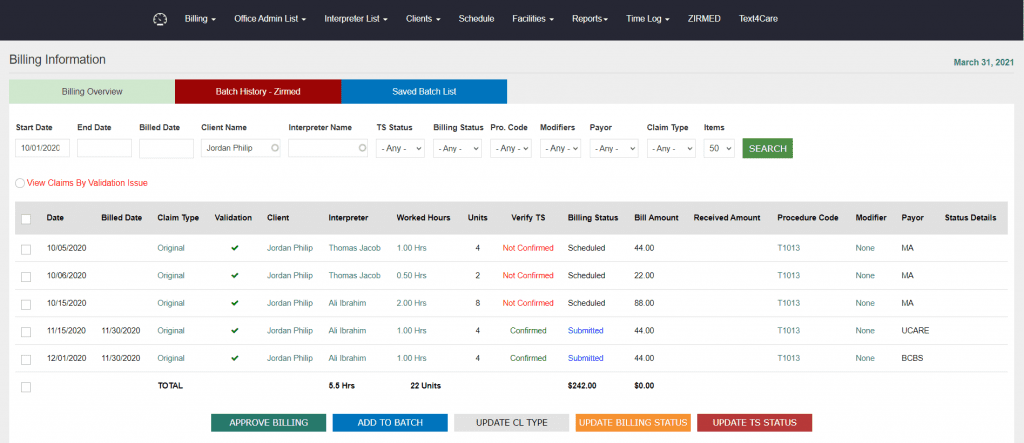Viewport: 1024px width, 443px height.
Task: Click the dashboard gauge icon in navbar
Action: pyautogui.click(x=159, y=19)
